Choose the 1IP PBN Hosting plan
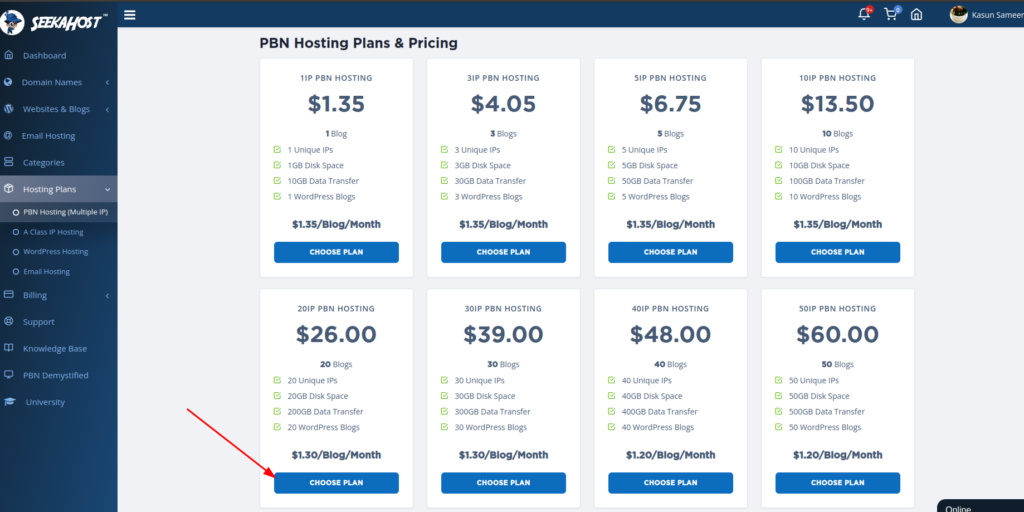1024x512 pixels. (x=336, y=252)
